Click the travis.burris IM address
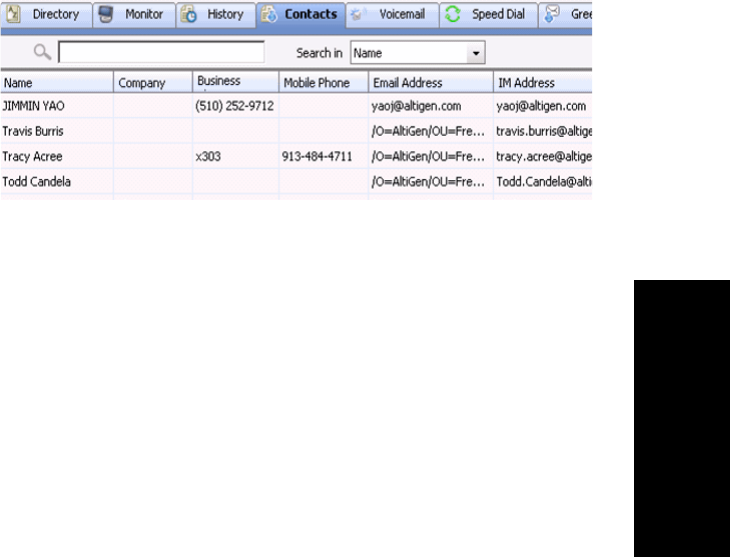Screen dimensions: 730x557 coord(544,131)
